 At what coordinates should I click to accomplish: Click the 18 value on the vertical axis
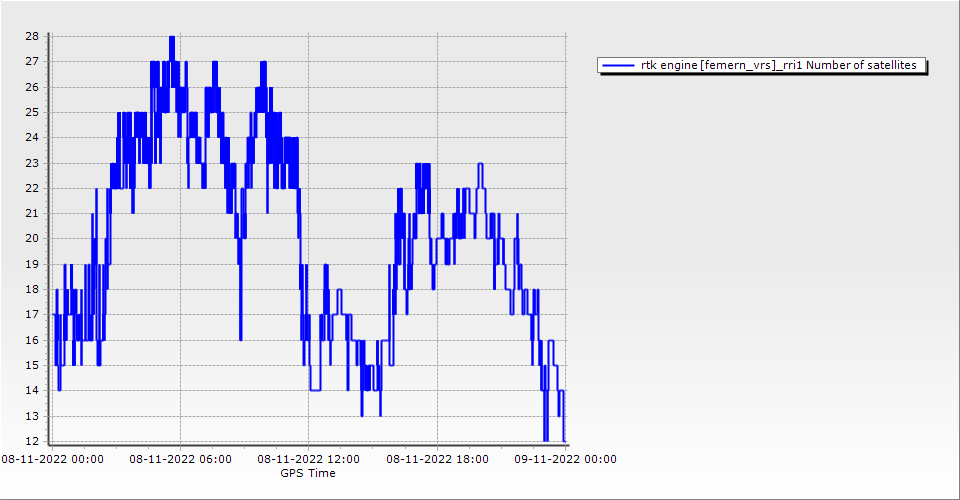(31, 289)
